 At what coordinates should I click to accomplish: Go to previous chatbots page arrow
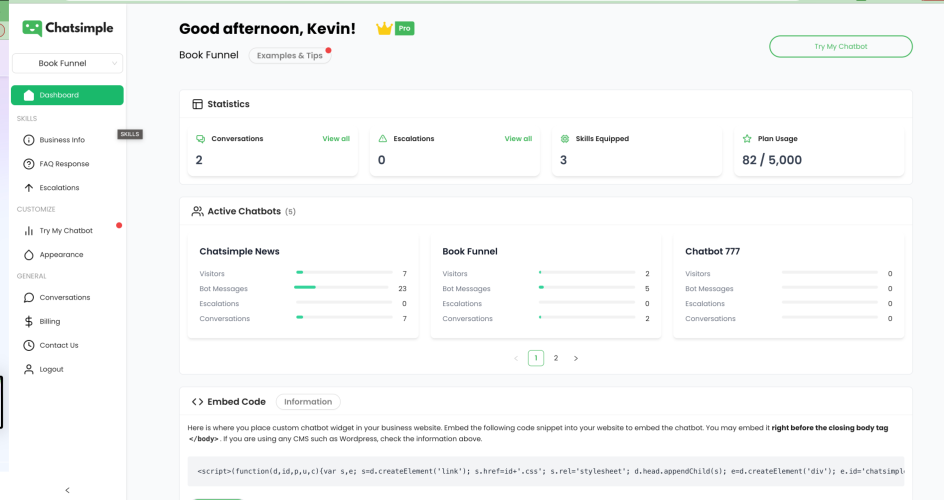click(x=516, y=358)
